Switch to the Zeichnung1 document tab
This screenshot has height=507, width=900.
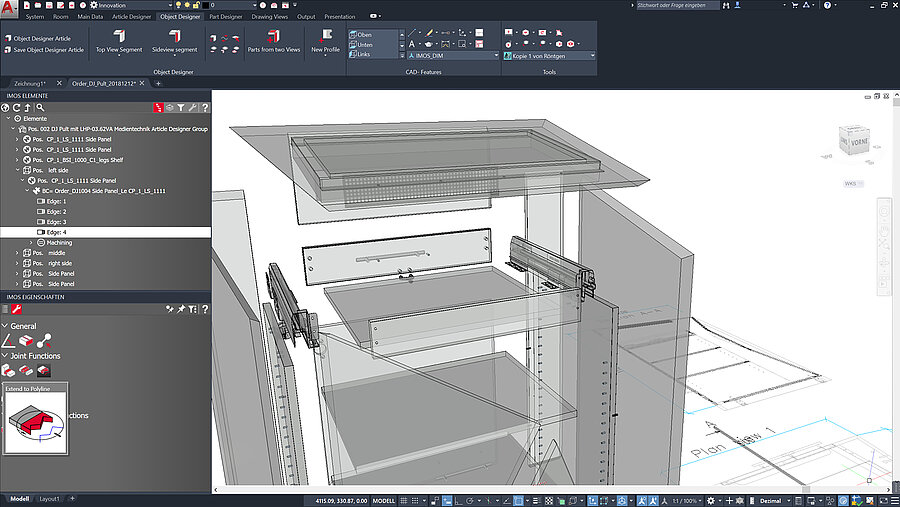coord(30,83)
